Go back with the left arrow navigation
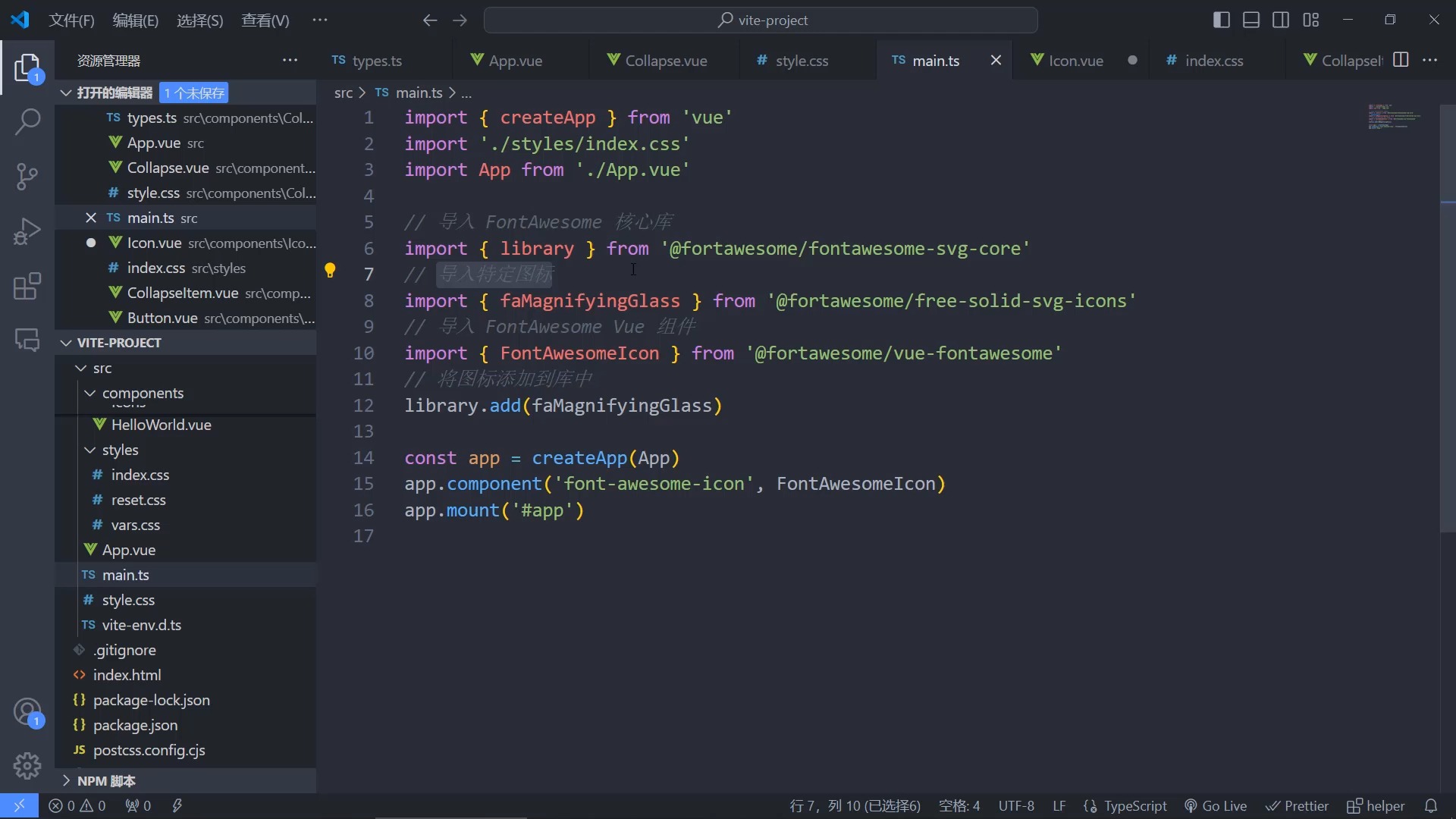 [430, 20]
